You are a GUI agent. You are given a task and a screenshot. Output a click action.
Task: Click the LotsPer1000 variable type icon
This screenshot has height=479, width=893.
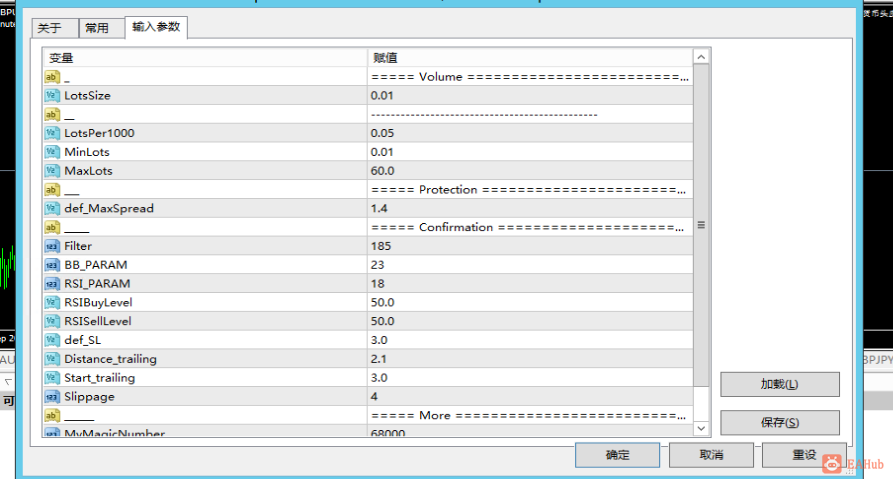[x=52, y=133]
